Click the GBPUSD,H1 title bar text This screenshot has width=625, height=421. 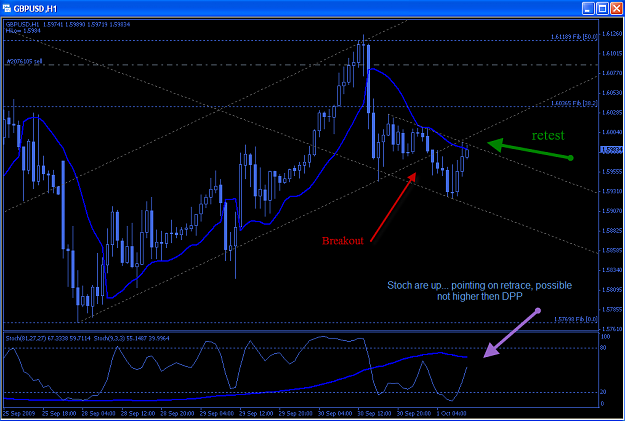tap(35, 9)
